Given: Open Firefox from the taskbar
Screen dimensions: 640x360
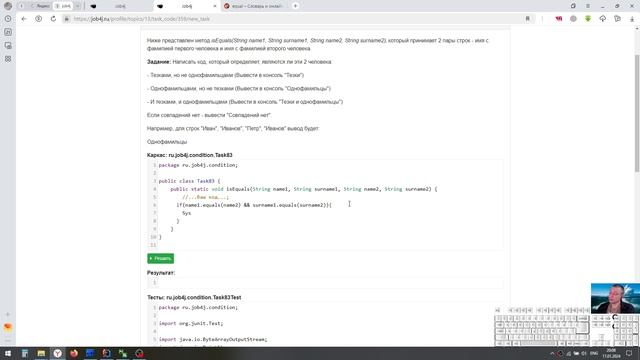Looking at the screenshot, I should point(74,353).
